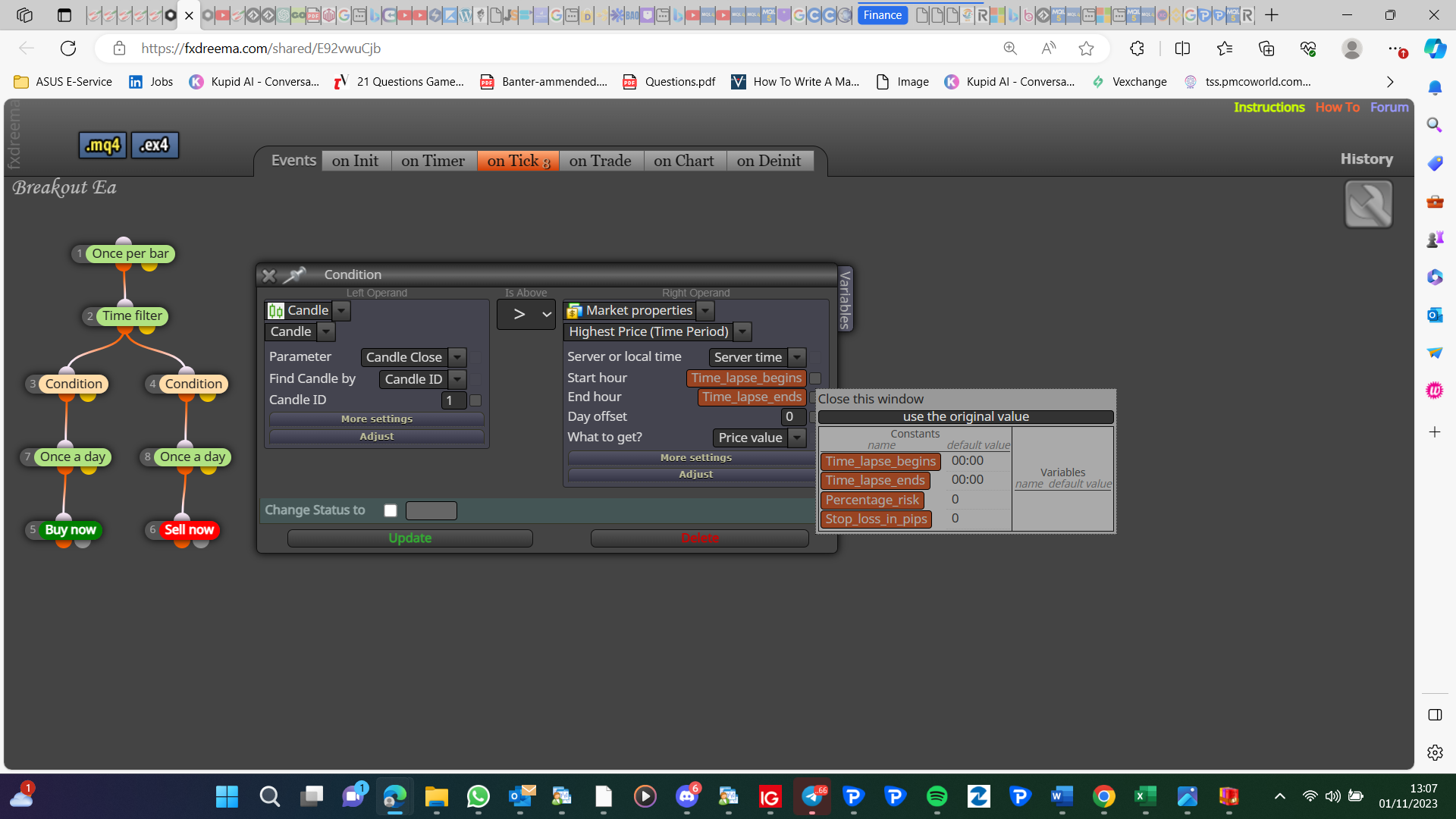Open the tools wrench icon under History
This screenshot has height=819, width=1456.
pos(1368,204)
